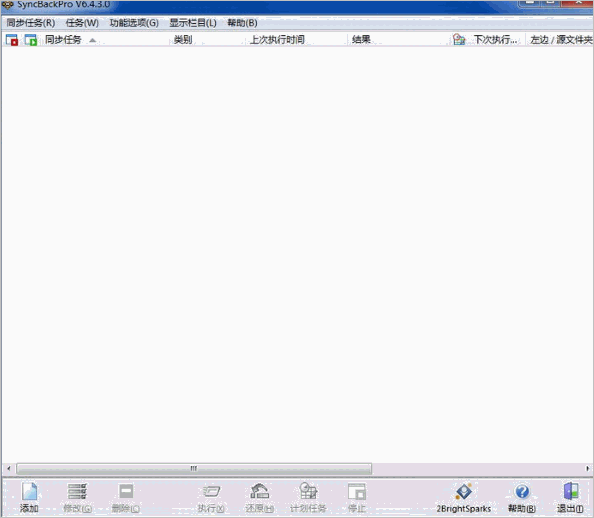Click the green run-task column header icon

(x=31, y=39)
